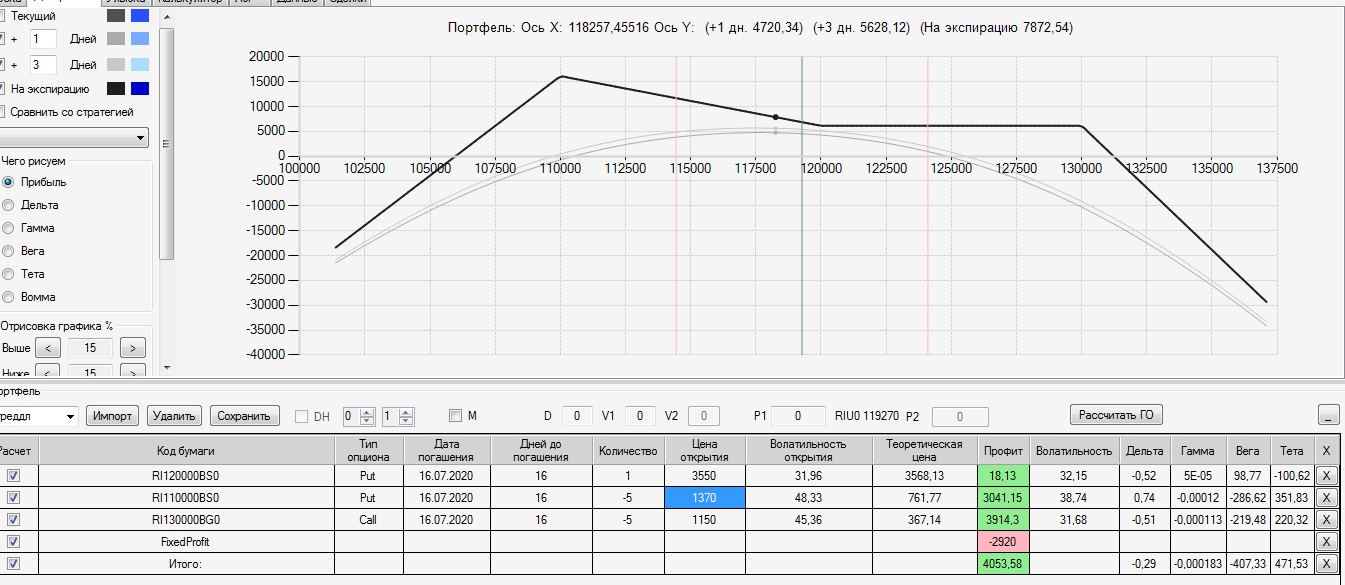
Task: Click Тета column header
Action: click(x=1291, y=451)
